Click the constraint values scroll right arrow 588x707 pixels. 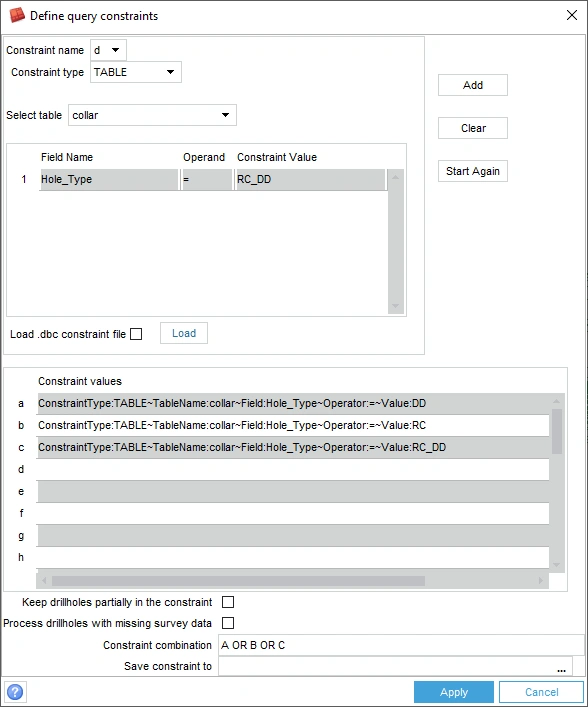pos(541,581)
